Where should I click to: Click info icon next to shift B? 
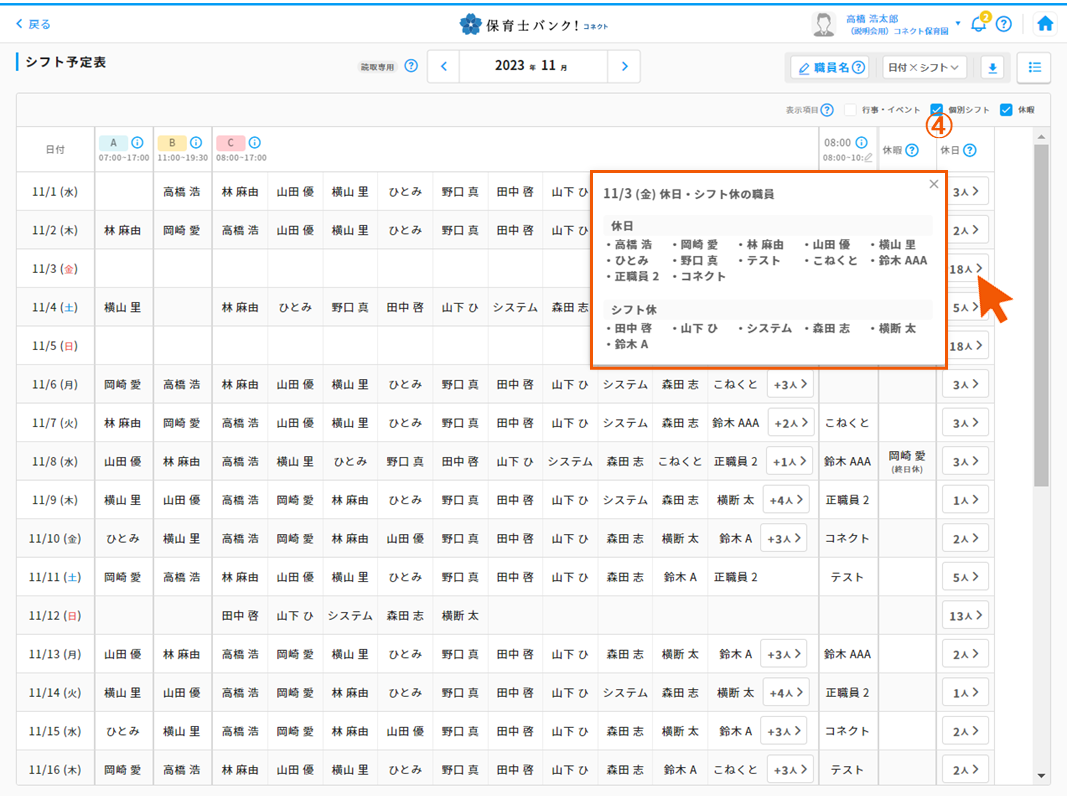tap(195, 143)
